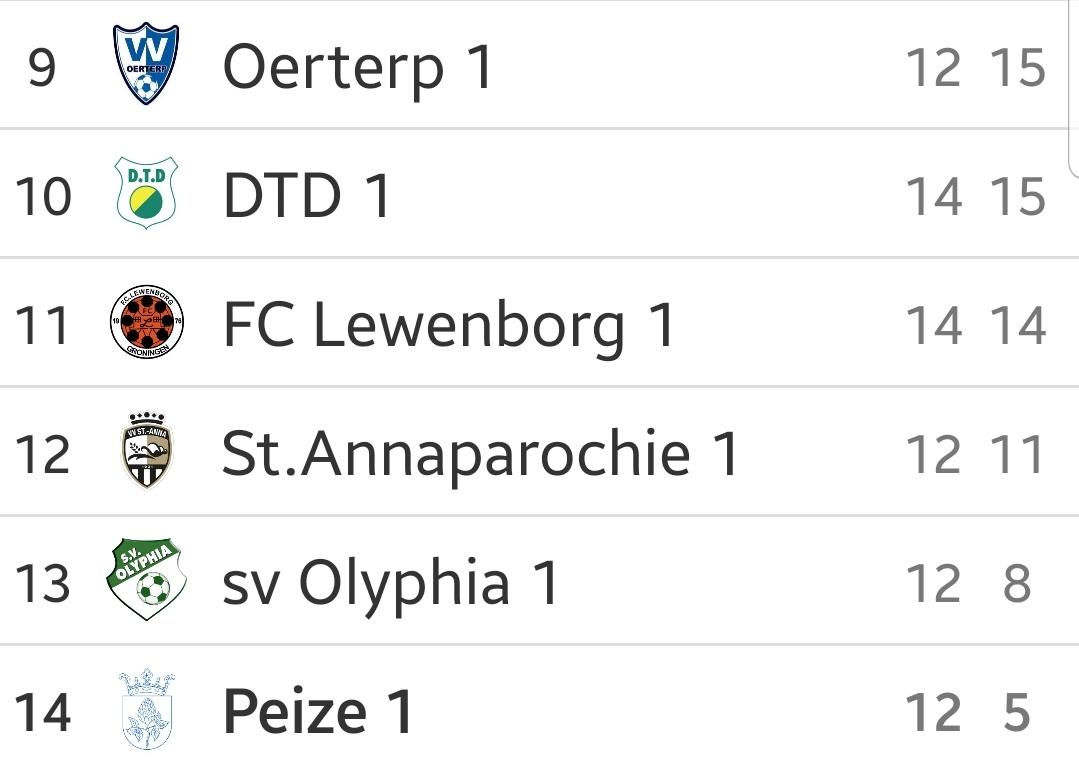The height and width of the screenshot is (772, 1079).
Task: Open St.Annaparochie 1 team page
Action: pyautogui.click(x=480, y=454)
